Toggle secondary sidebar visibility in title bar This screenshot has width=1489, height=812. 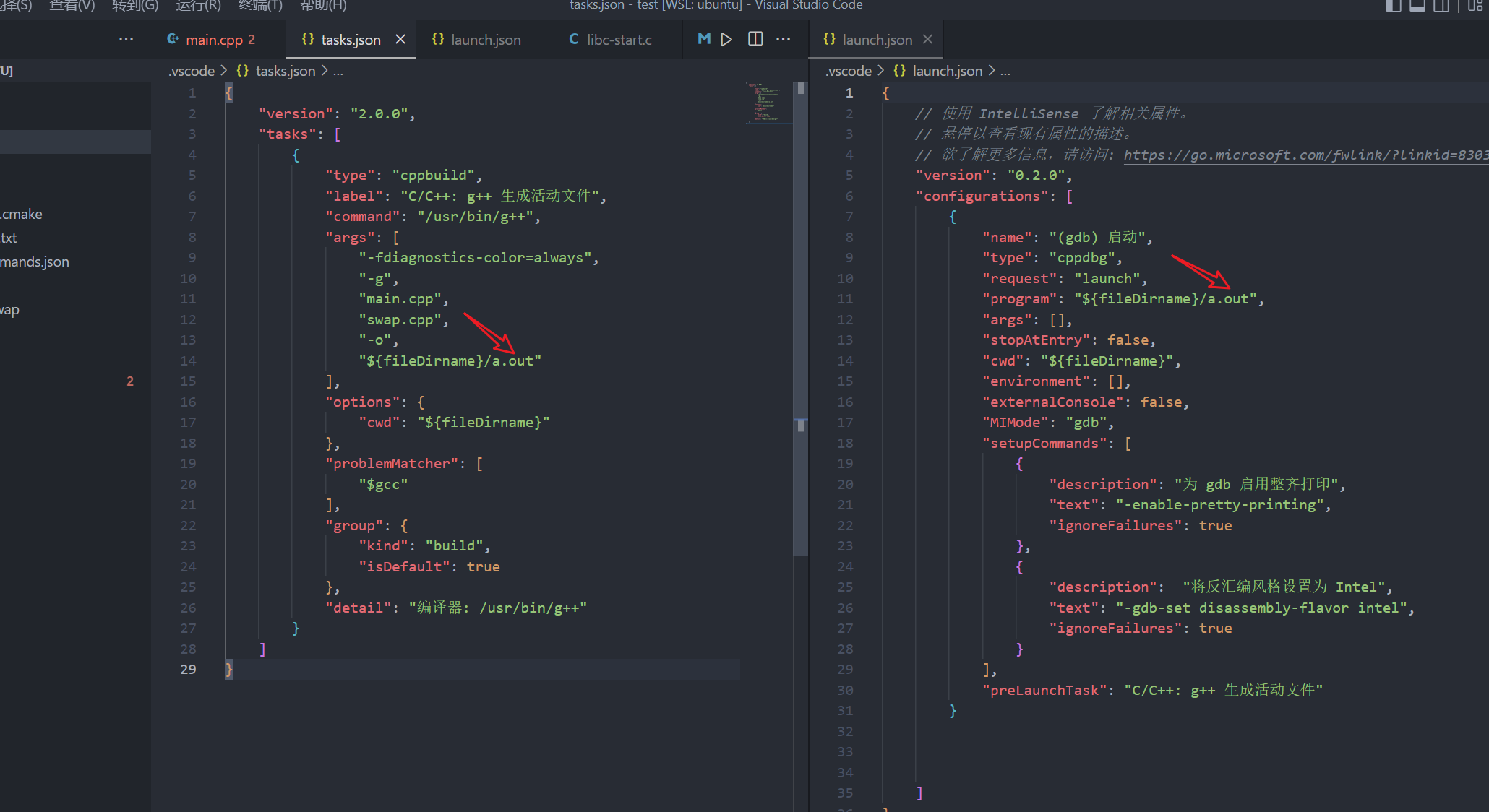tap(1441, 6)
